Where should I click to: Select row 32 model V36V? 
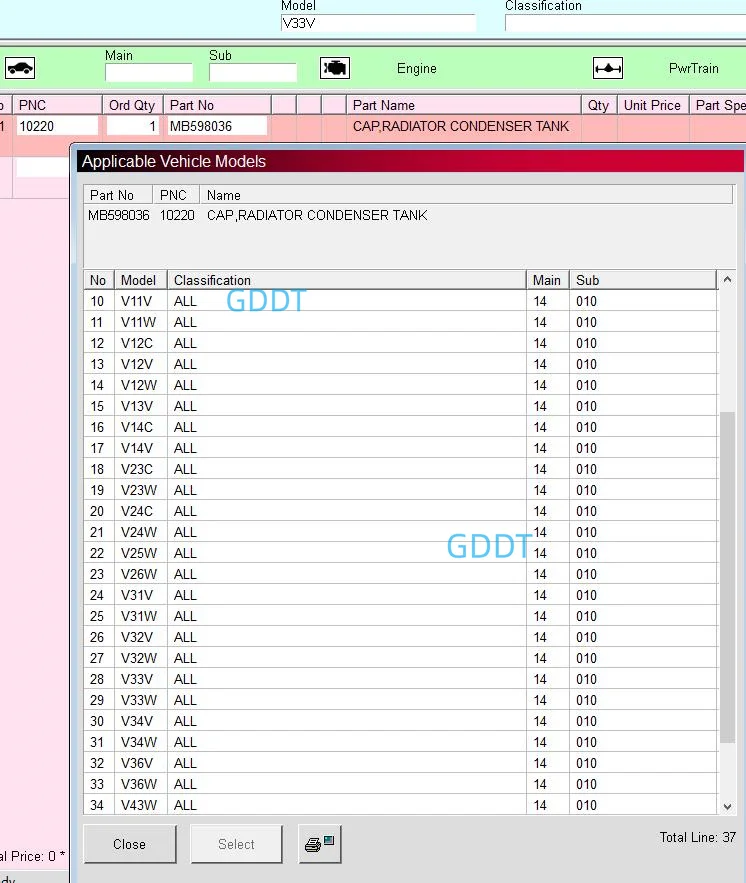tap(400, 763)
